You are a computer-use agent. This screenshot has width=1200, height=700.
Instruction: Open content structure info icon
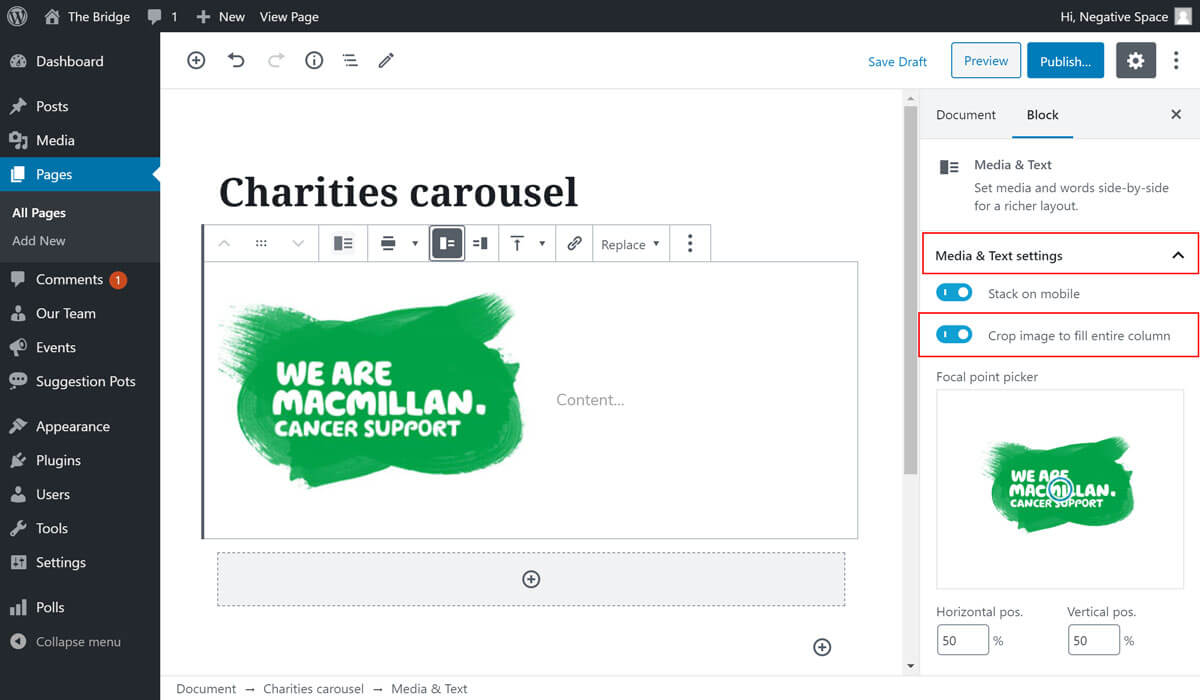point(314,61)
